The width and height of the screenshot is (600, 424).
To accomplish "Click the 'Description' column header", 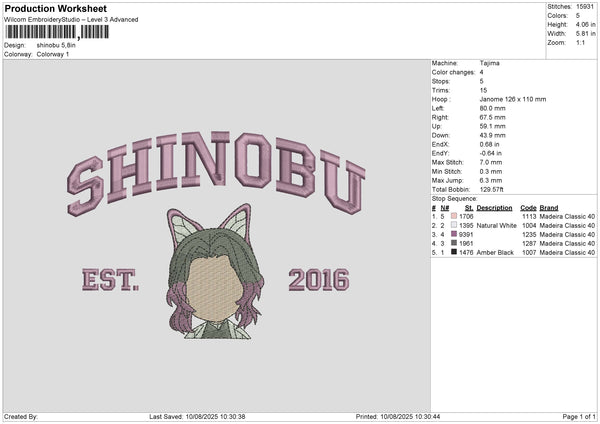I will click(x=494, y=208).
